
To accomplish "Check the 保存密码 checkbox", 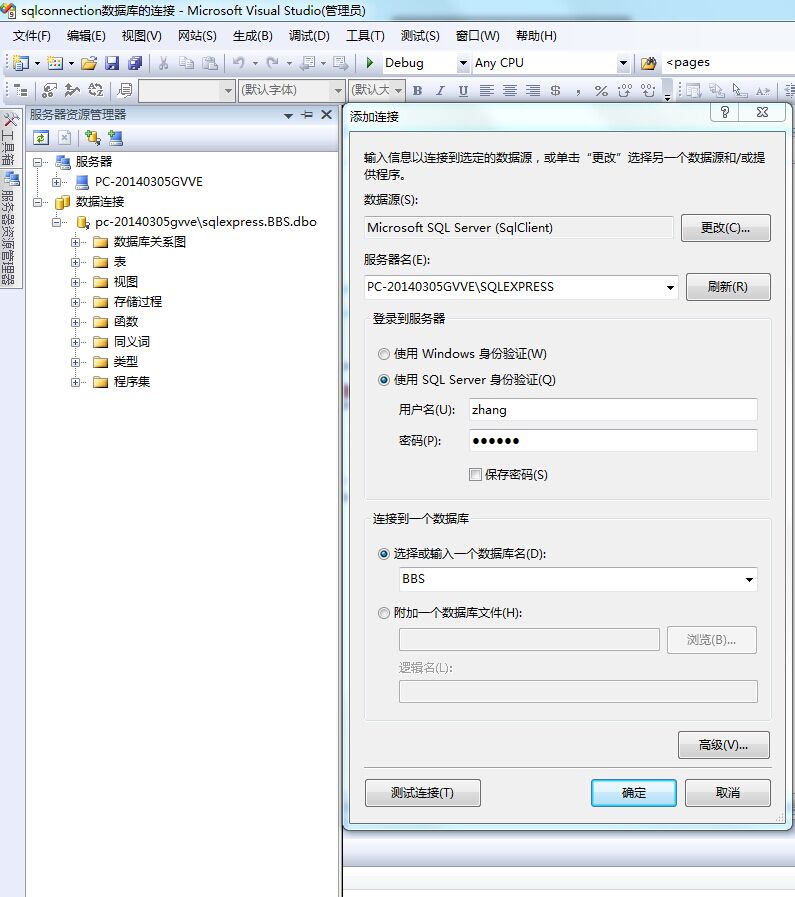I will pos(475,474).
